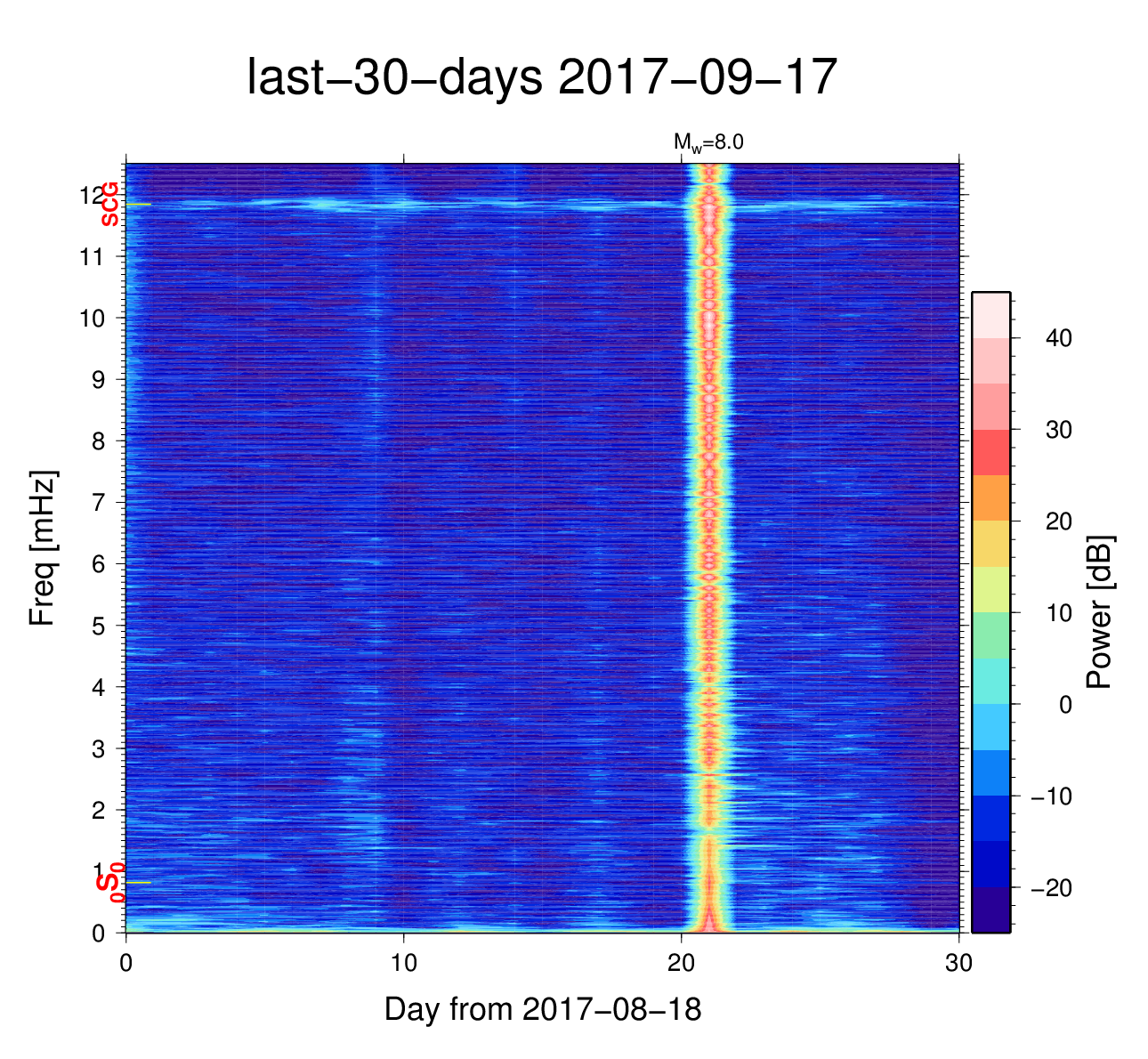This screenshot has width=1148, height=1059.
Task: Click the faint vertical band near day 9
Action: tap(376, 534)
